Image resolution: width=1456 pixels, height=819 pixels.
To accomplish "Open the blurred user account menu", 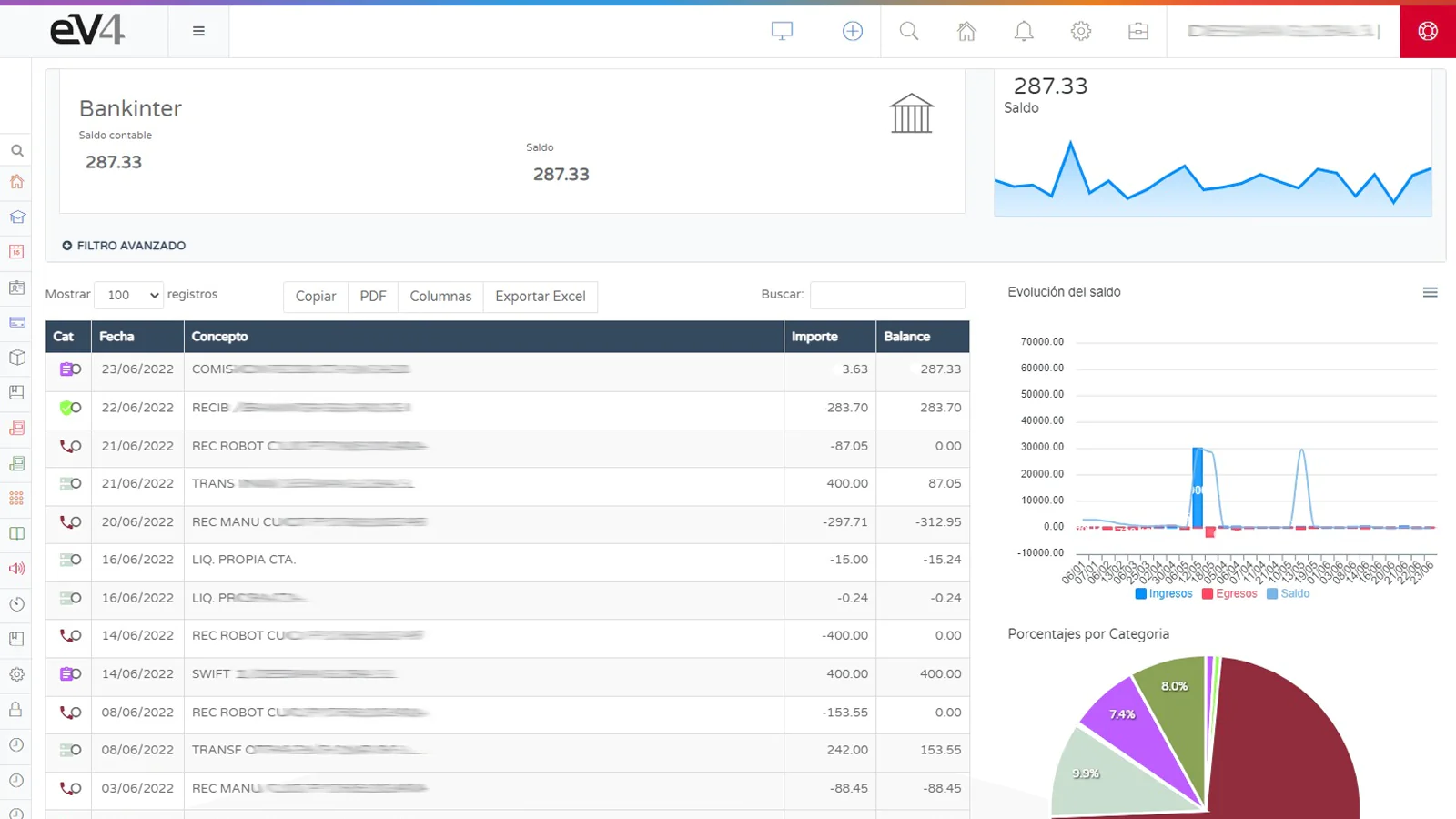I will point(1283,31).
